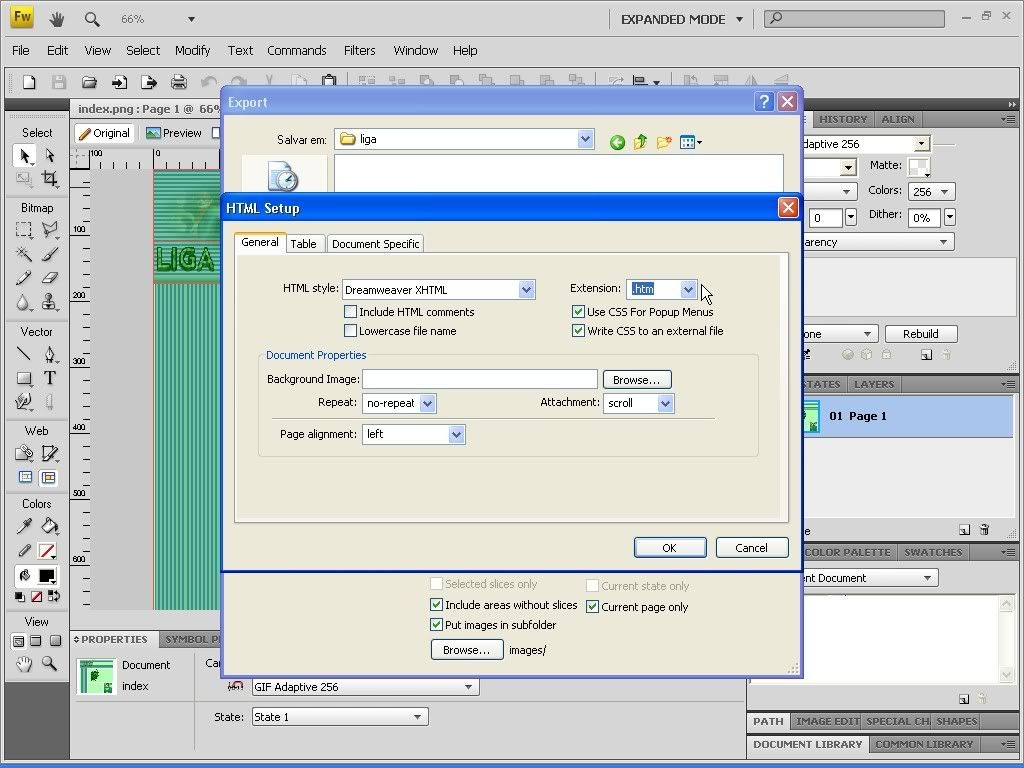This screenshot has height=768, width=1024.
Task: Uncheck Write CSS to an external file
Action: click(578, 331)
